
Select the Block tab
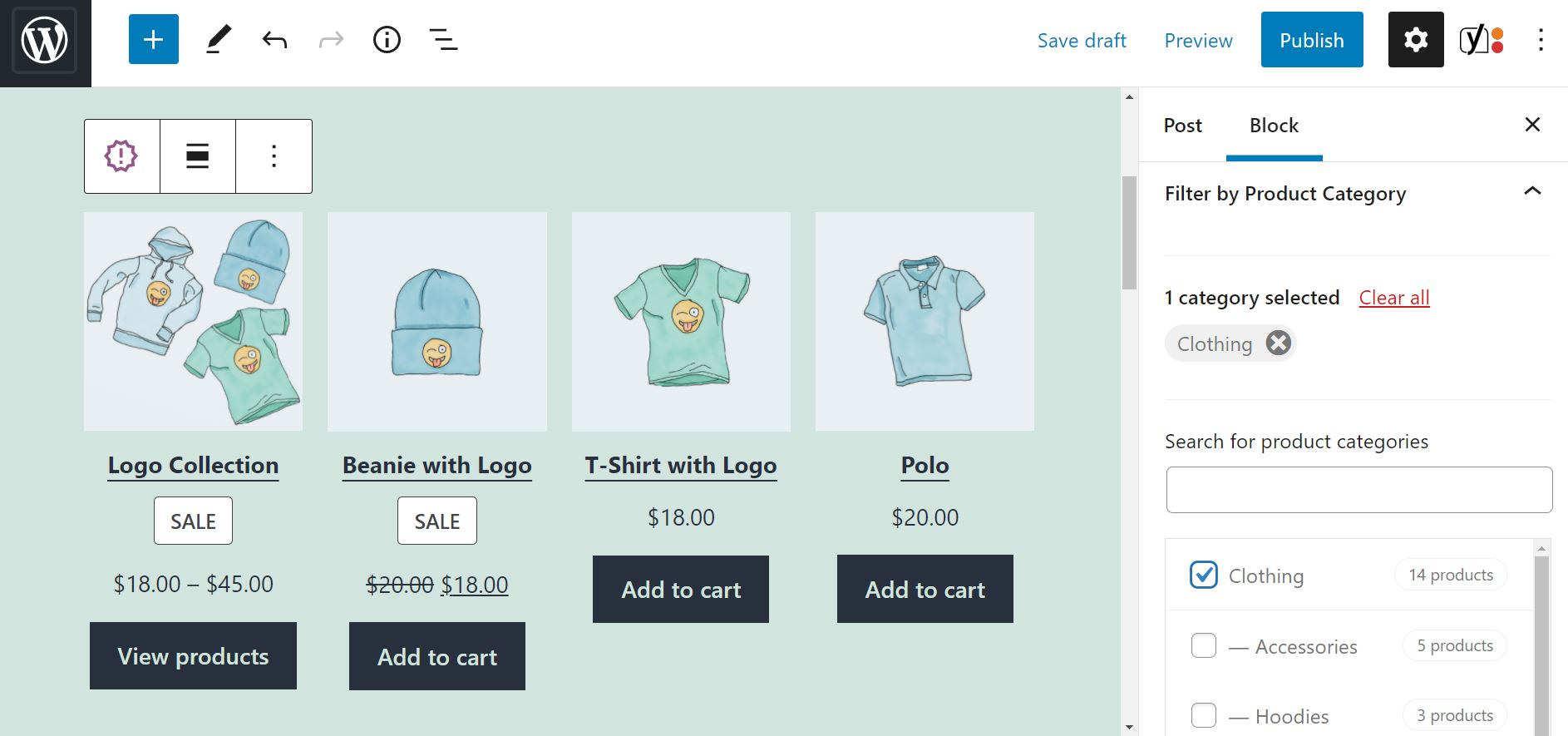pyautogui.click(x=1273, y=125)
